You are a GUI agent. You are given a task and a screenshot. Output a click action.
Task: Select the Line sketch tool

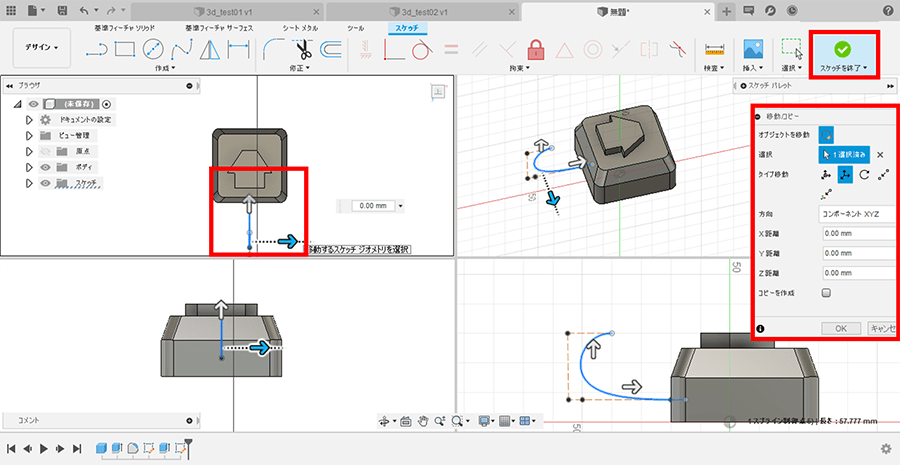tap(96, 49)
